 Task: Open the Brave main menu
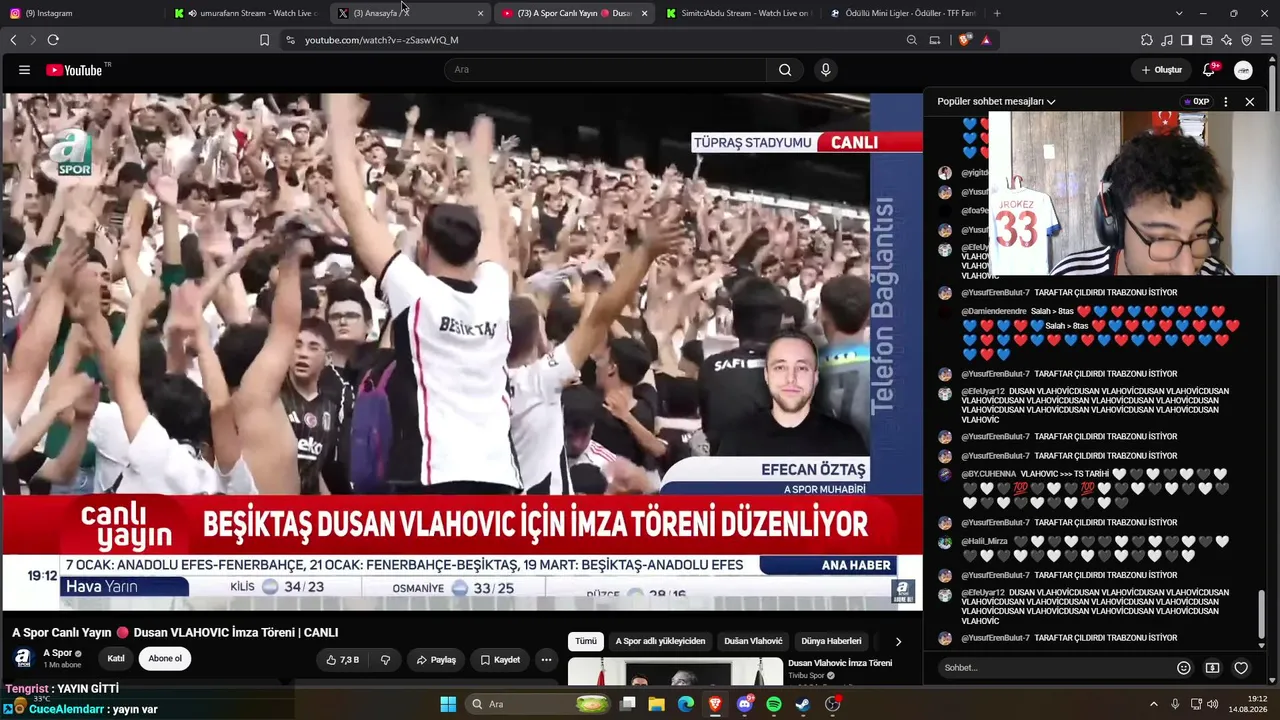[1267, 40]
